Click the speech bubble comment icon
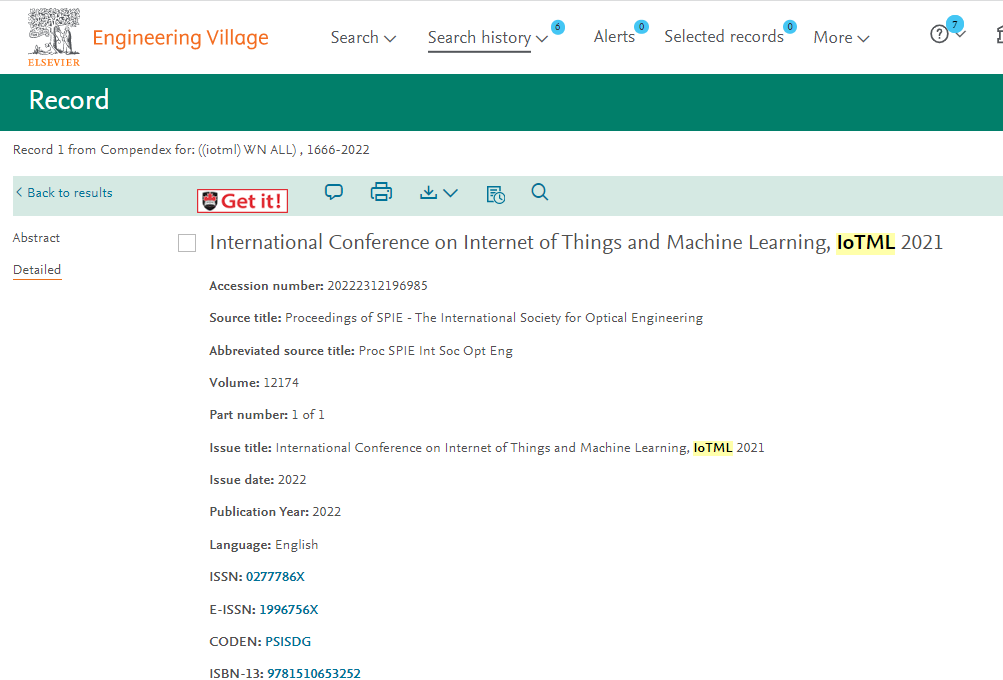 [334, 192]
